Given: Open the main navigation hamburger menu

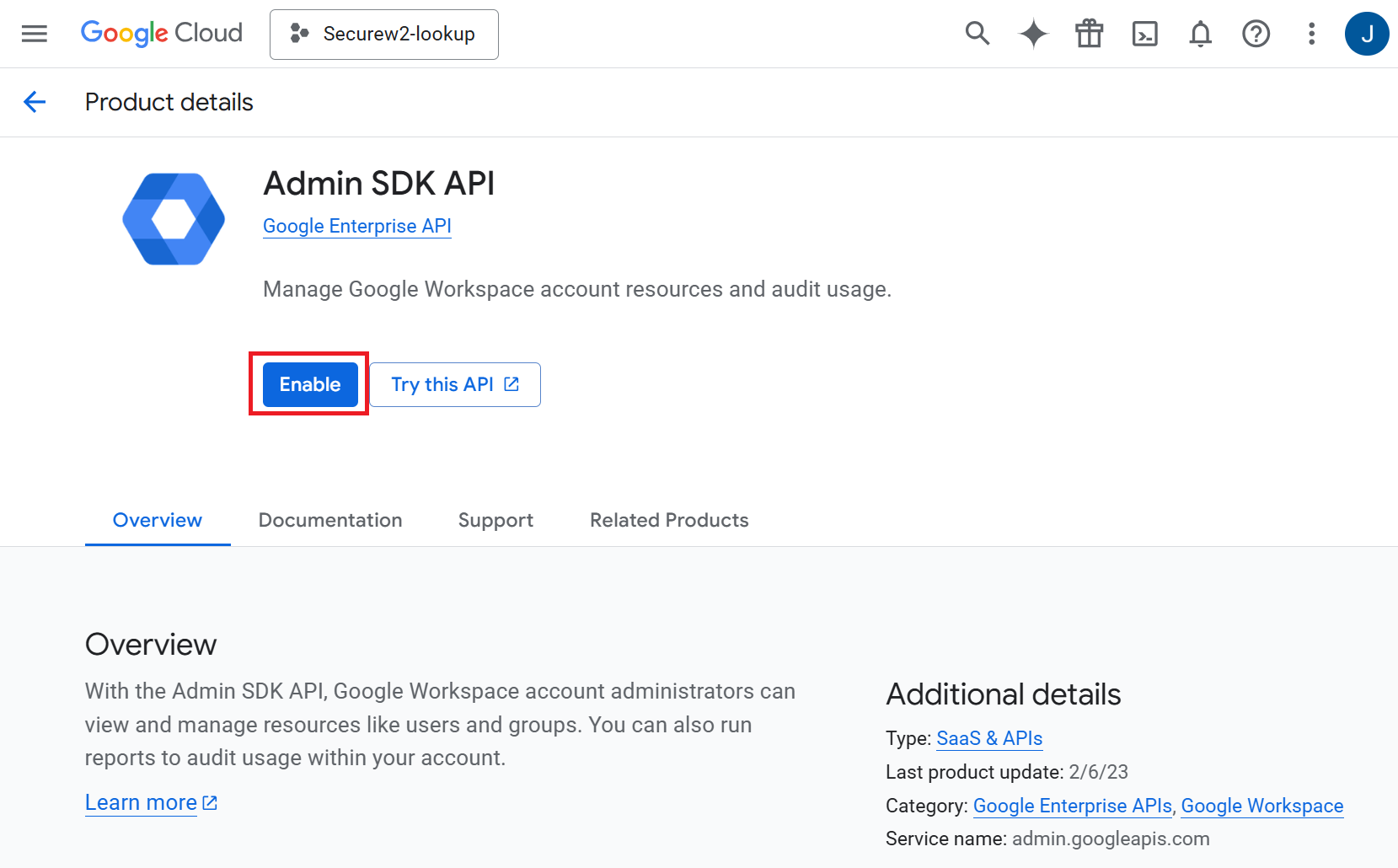Looking at the screenshot, I should [35, 34].
